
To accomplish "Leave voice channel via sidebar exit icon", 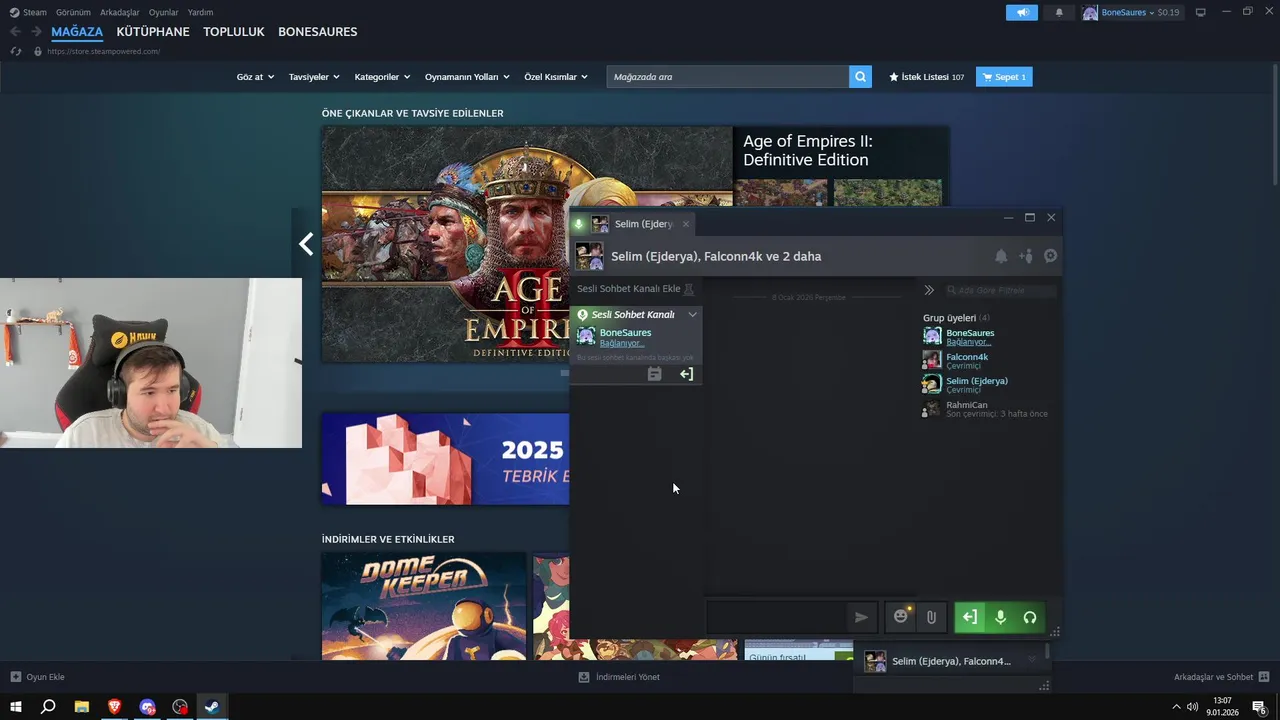I will 686,374.
